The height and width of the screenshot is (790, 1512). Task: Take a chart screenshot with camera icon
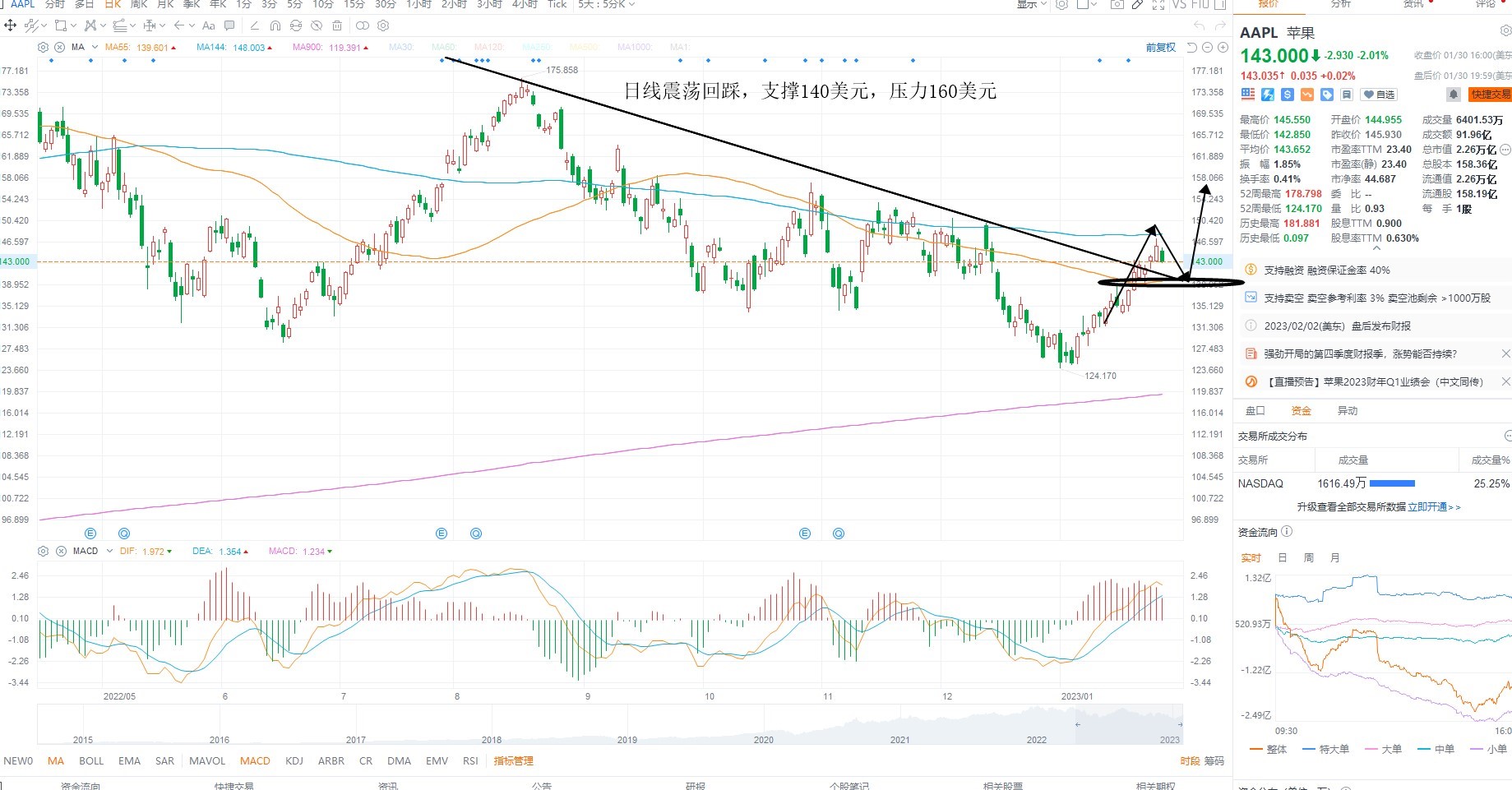[1117, 4]
